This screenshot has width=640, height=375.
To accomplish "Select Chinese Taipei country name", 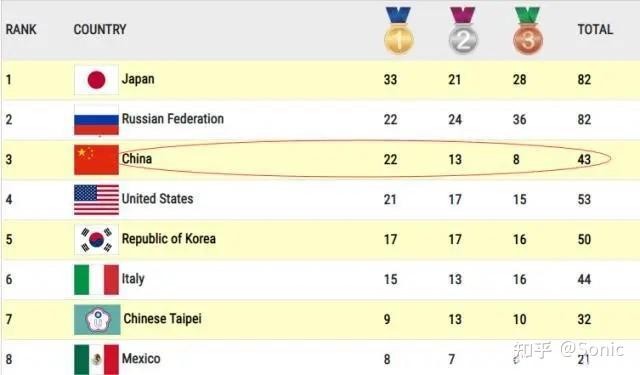I will click(162, 319).
